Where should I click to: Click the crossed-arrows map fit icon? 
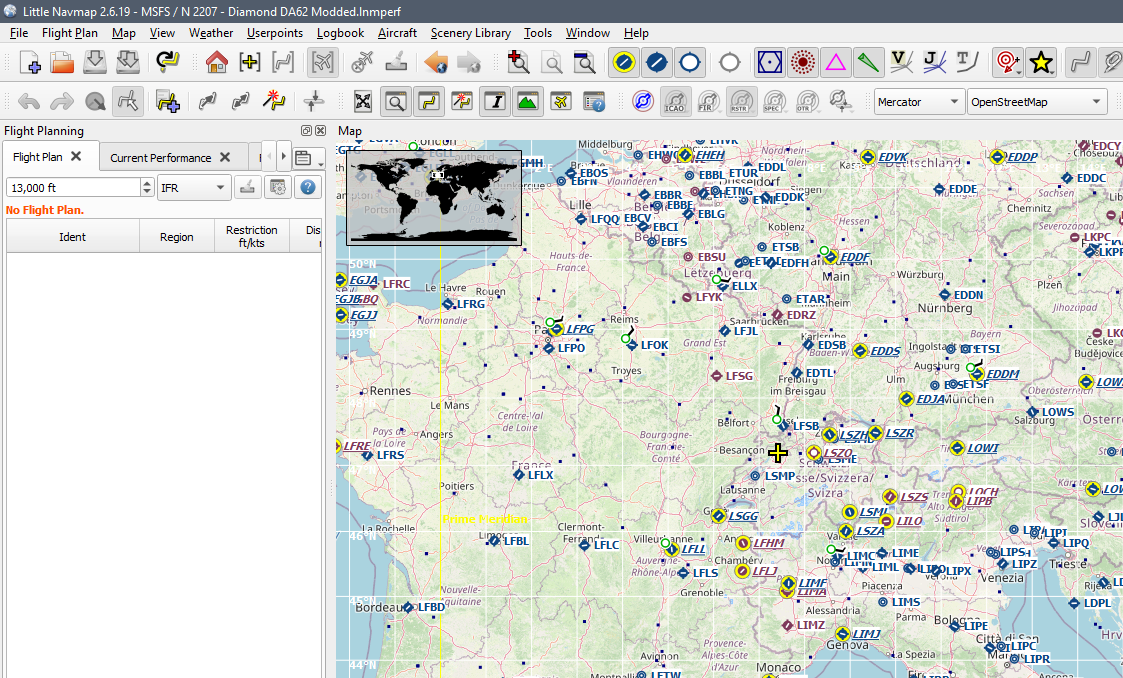pos(363,102)
